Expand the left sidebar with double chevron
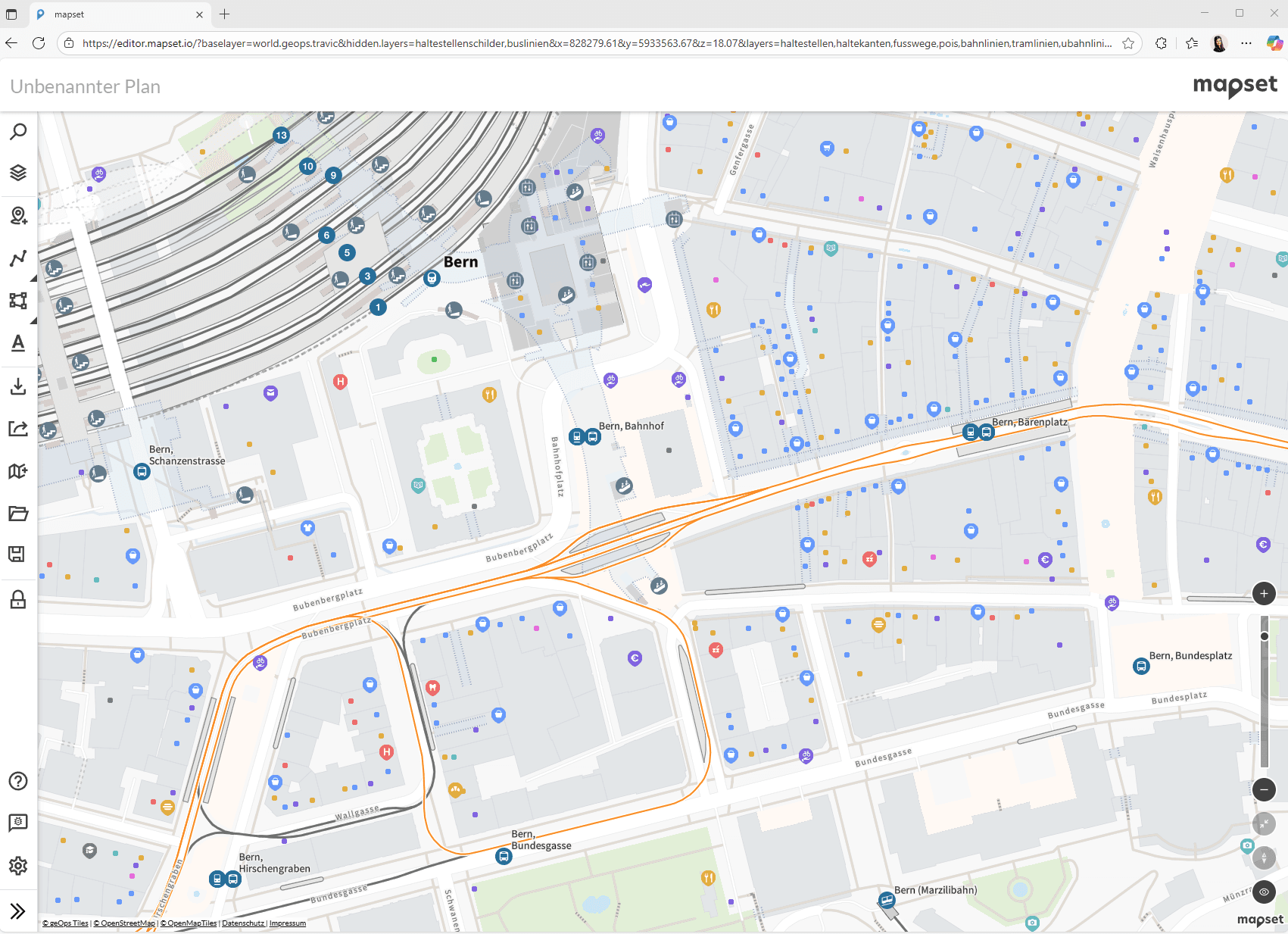Image resolution: width=1288 pixels, height=934 pixels. (18, 911)
